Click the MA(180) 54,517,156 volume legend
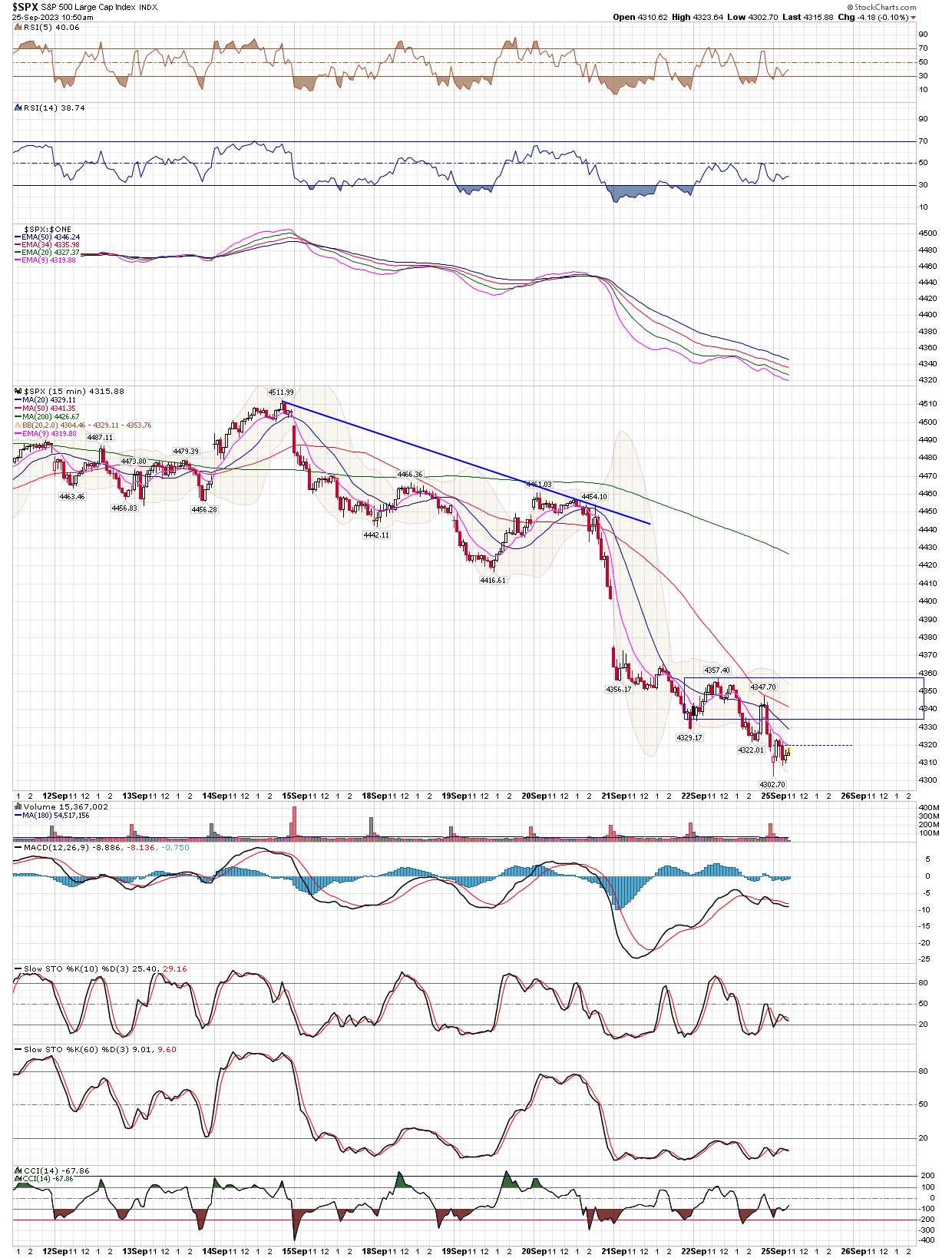This screenshot has width=952, height=1258. 55,816
